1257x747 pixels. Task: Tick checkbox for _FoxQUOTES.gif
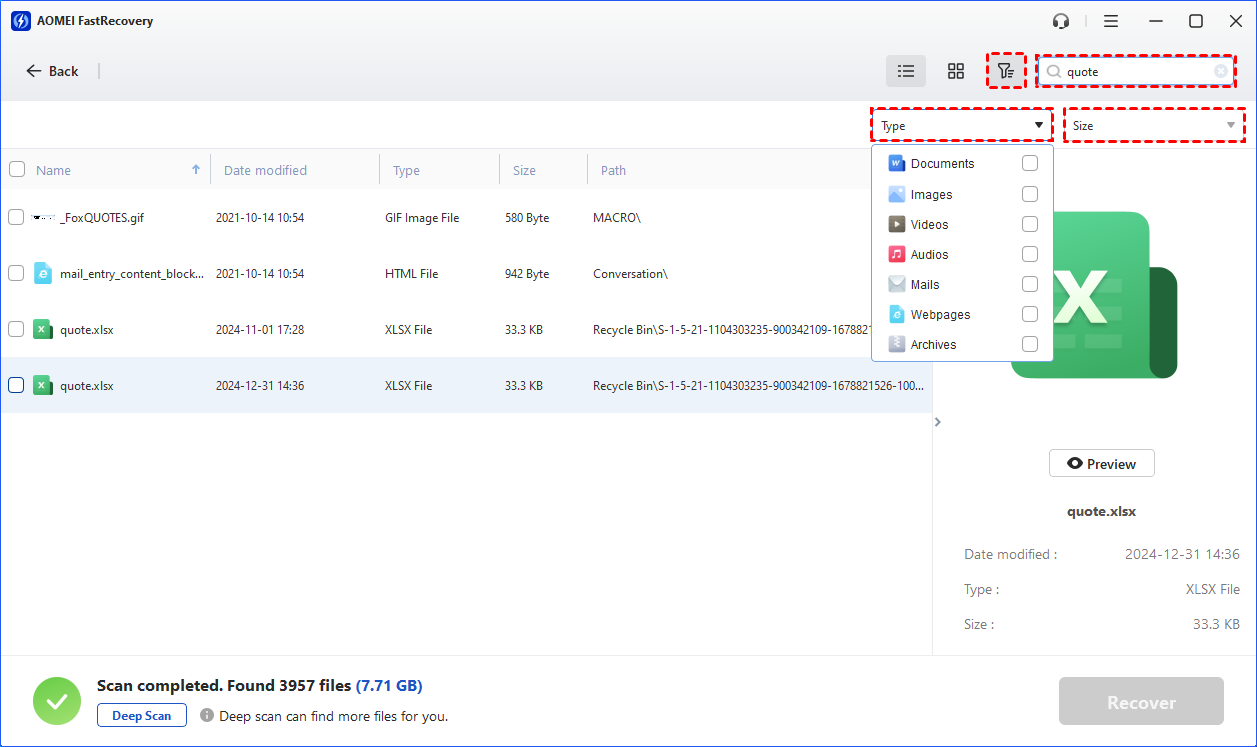[x=16, y=217]
